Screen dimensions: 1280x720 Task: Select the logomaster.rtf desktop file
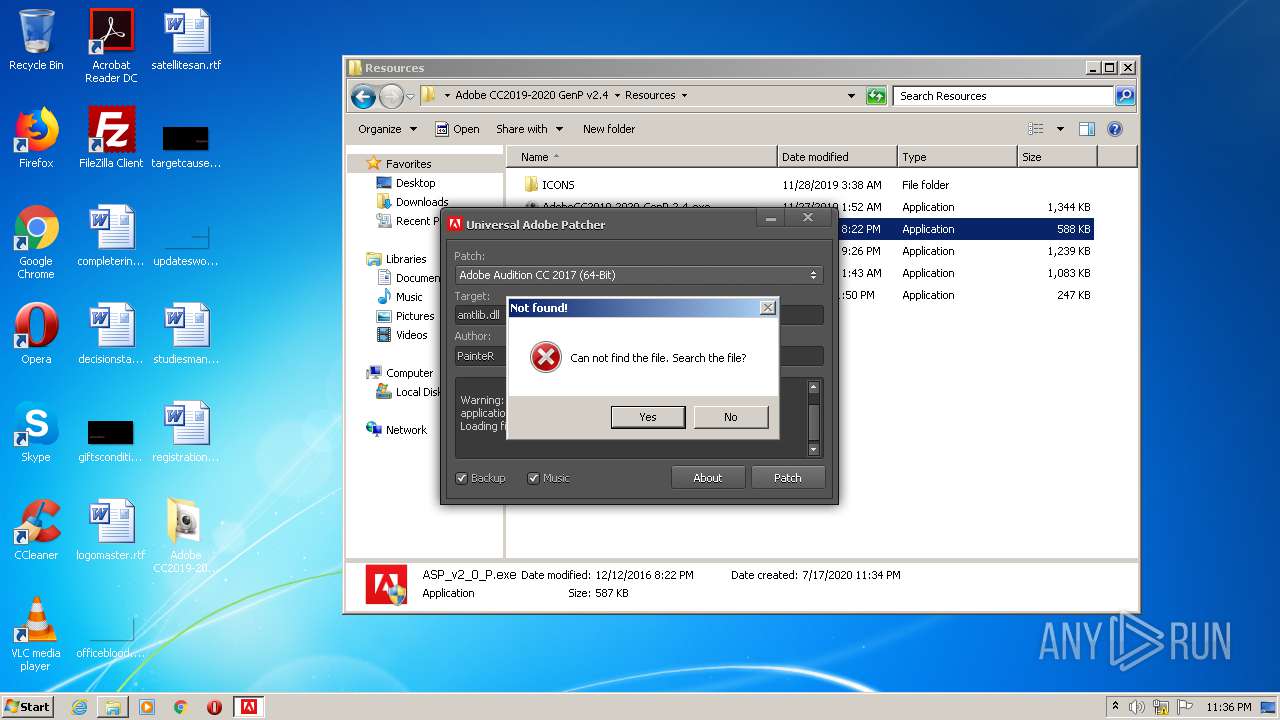pos(111,530)
